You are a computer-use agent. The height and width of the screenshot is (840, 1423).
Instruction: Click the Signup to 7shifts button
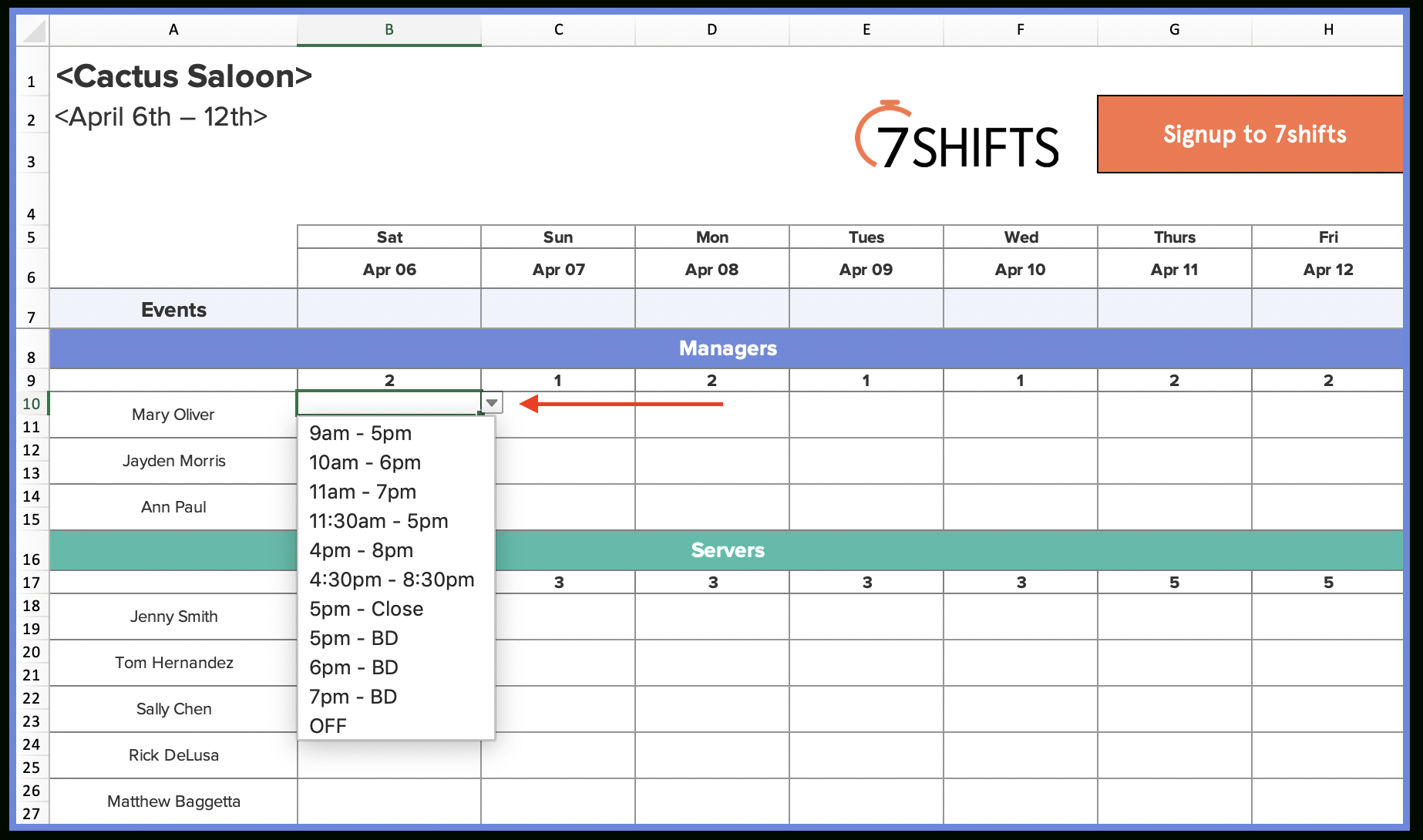coord(1250,134)
